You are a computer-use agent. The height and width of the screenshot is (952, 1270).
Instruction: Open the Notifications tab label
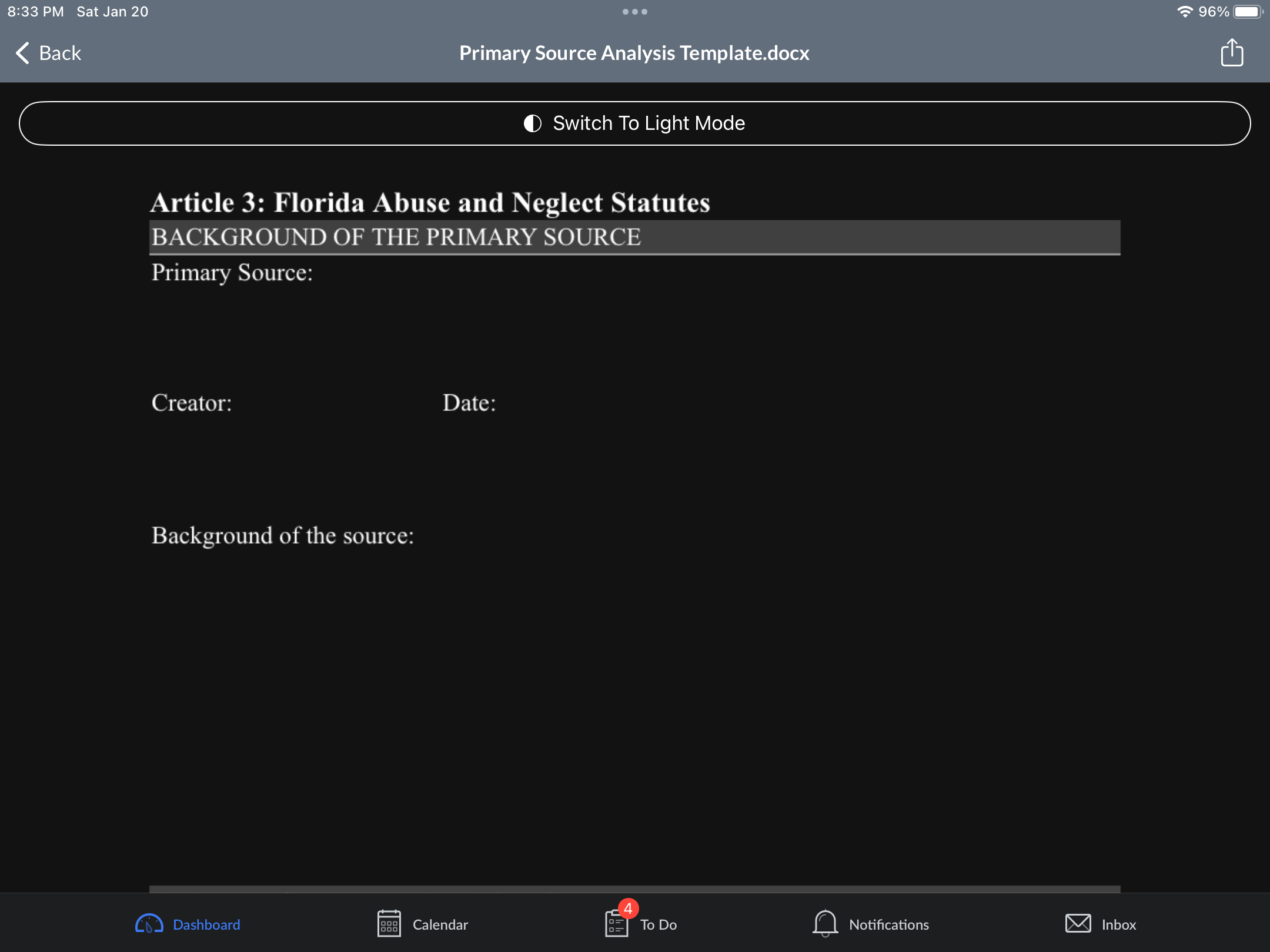[x=888, y=924]
